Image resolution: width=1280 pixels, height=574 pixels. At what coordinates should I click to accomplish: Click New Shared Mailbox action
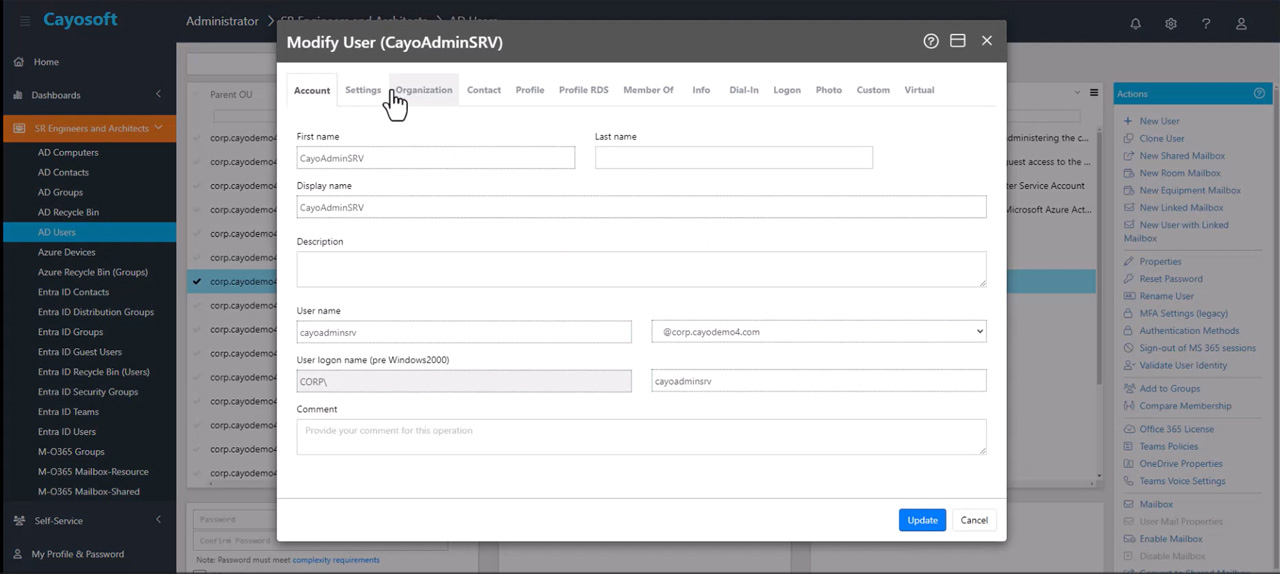click(x=1182, y=156)
